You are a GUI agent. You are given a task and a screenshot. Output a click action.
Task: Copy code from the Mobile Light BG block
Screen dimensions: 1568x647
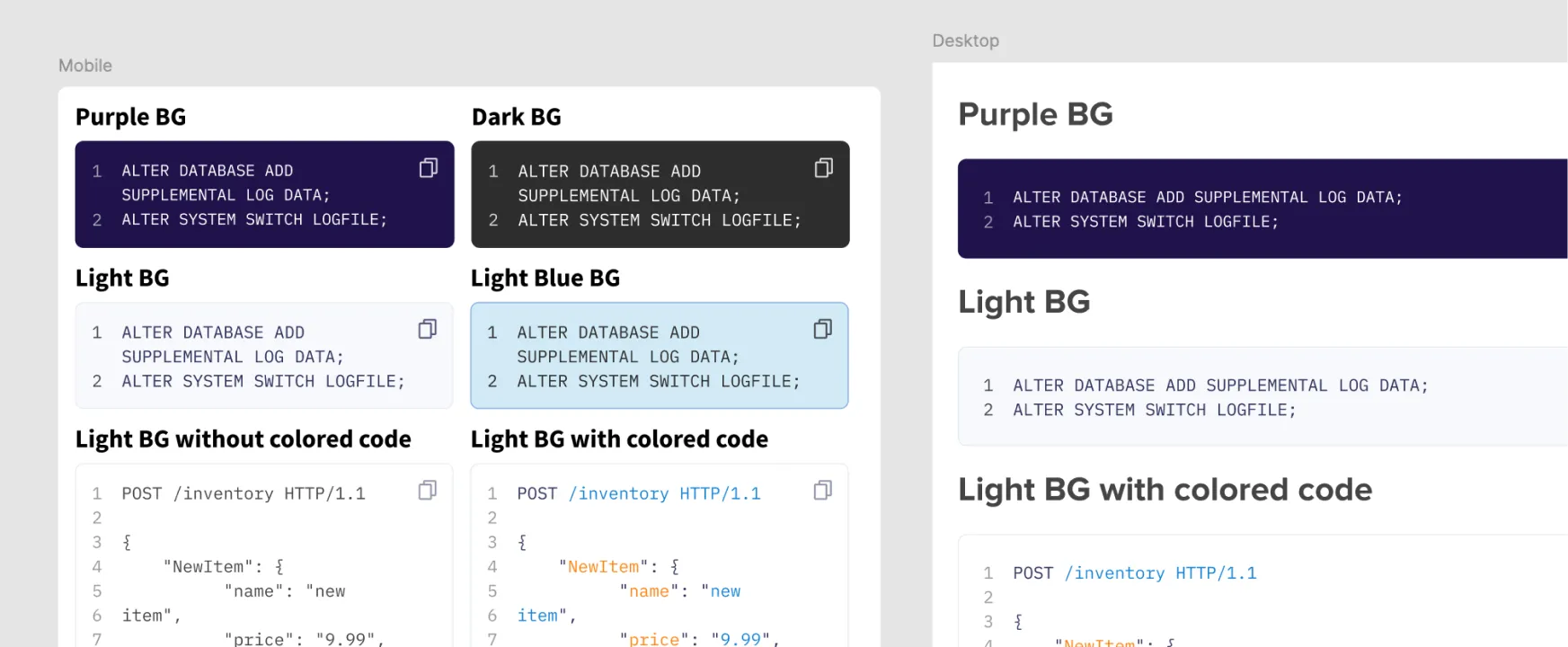point(428,329)
